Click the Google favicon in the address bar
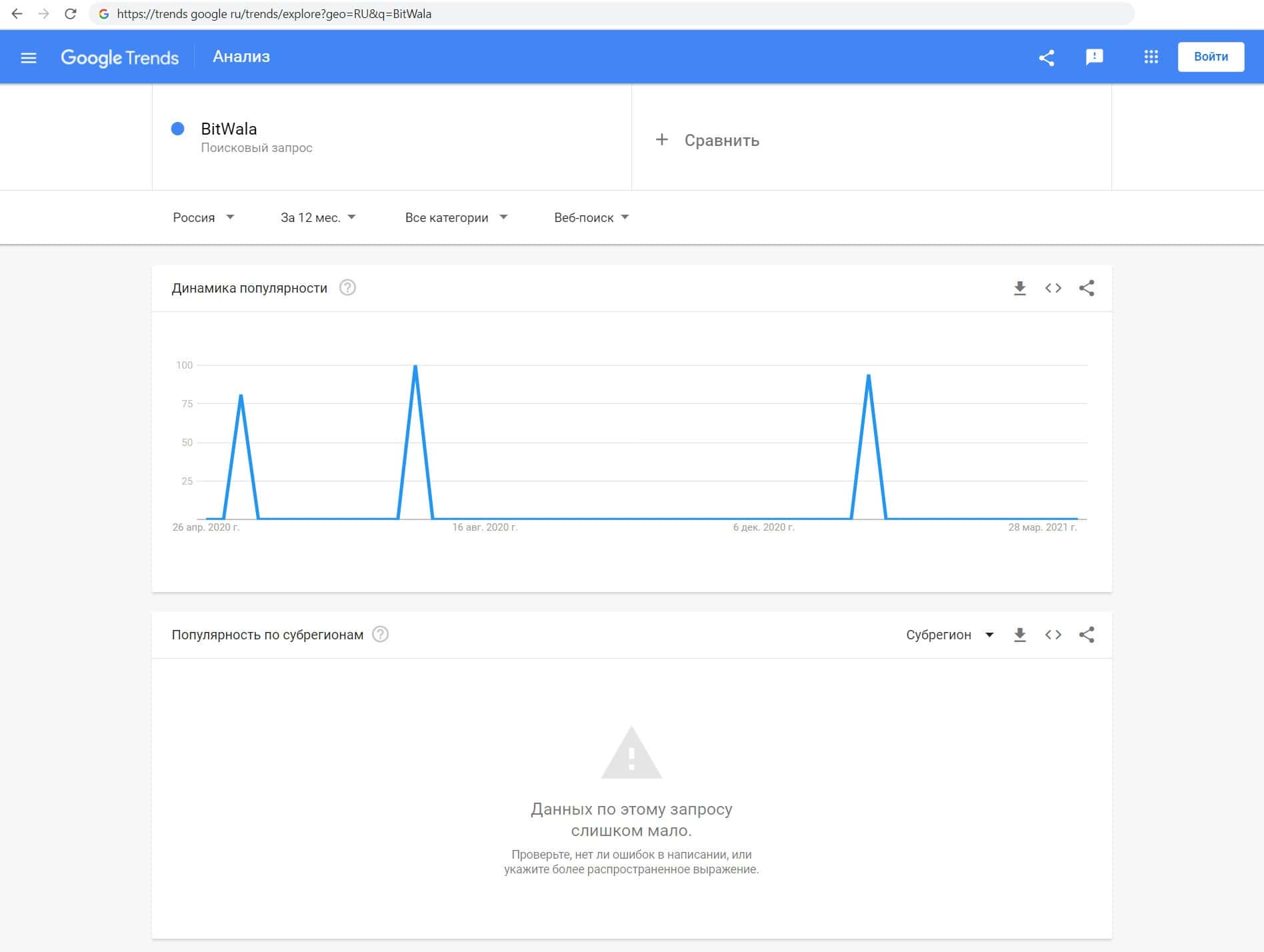The height and width of the screenshot is (952, 1264). coord(104,13)
